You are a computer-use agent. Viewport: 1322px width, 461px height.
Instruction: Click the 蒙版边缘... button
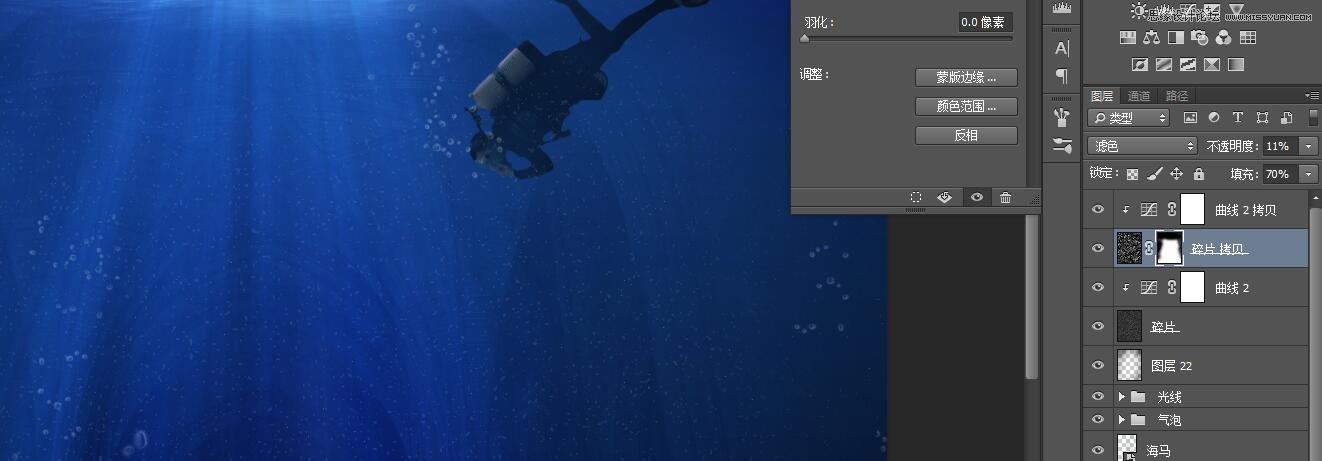coord(966,78)
